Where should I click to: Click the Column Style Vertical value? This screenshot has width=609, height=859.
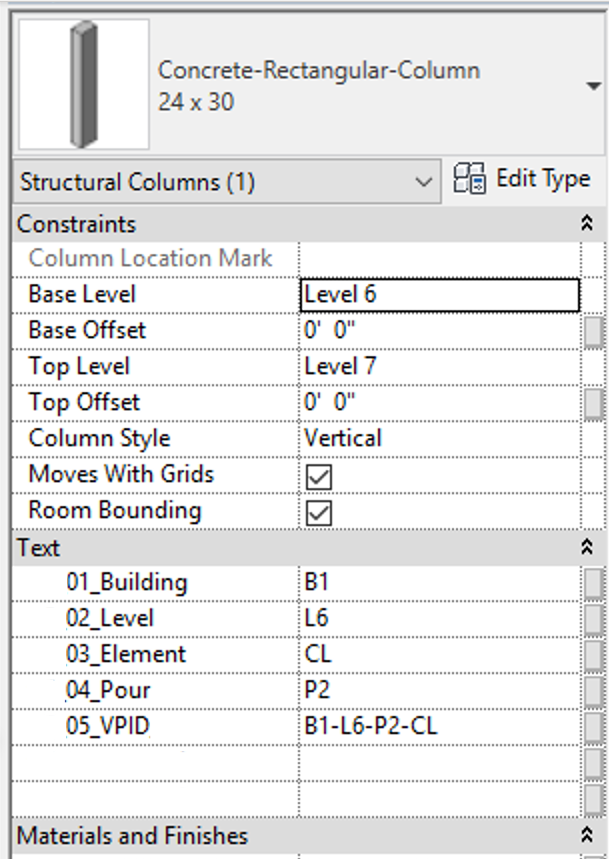[343, 439]
